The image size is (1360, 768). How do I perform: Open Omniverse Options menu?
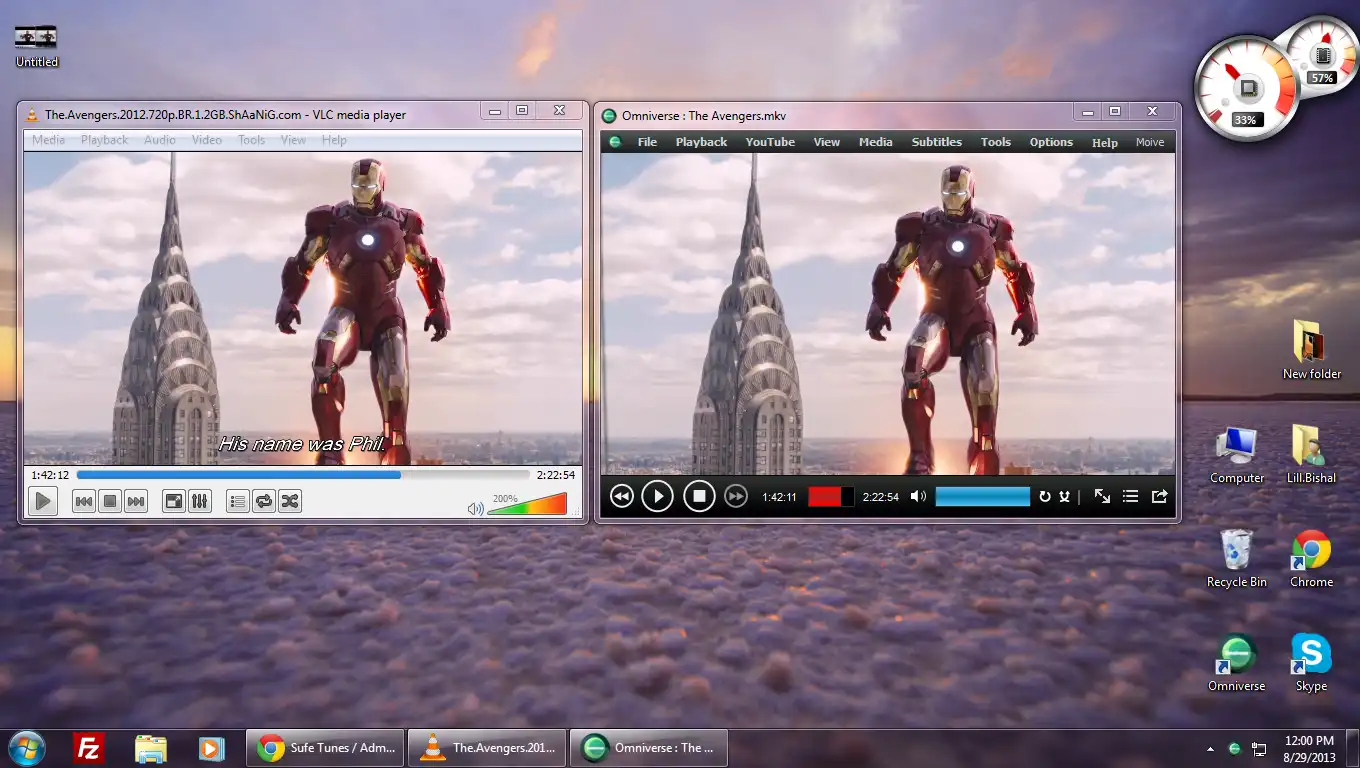pos(1051,142)
